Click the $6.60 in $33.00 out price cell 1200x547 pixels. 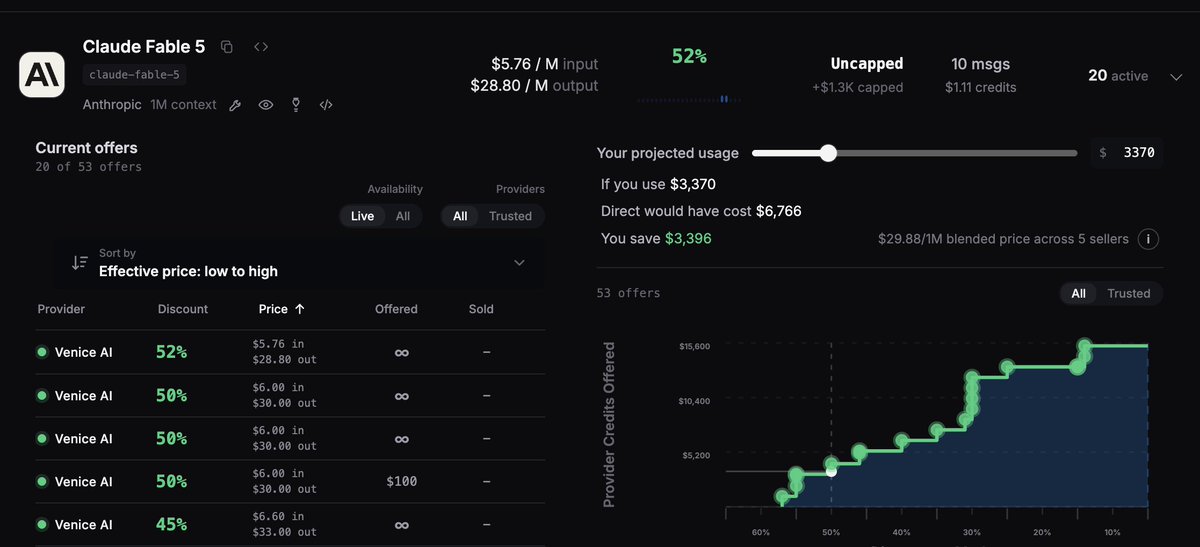click(284, 524)
